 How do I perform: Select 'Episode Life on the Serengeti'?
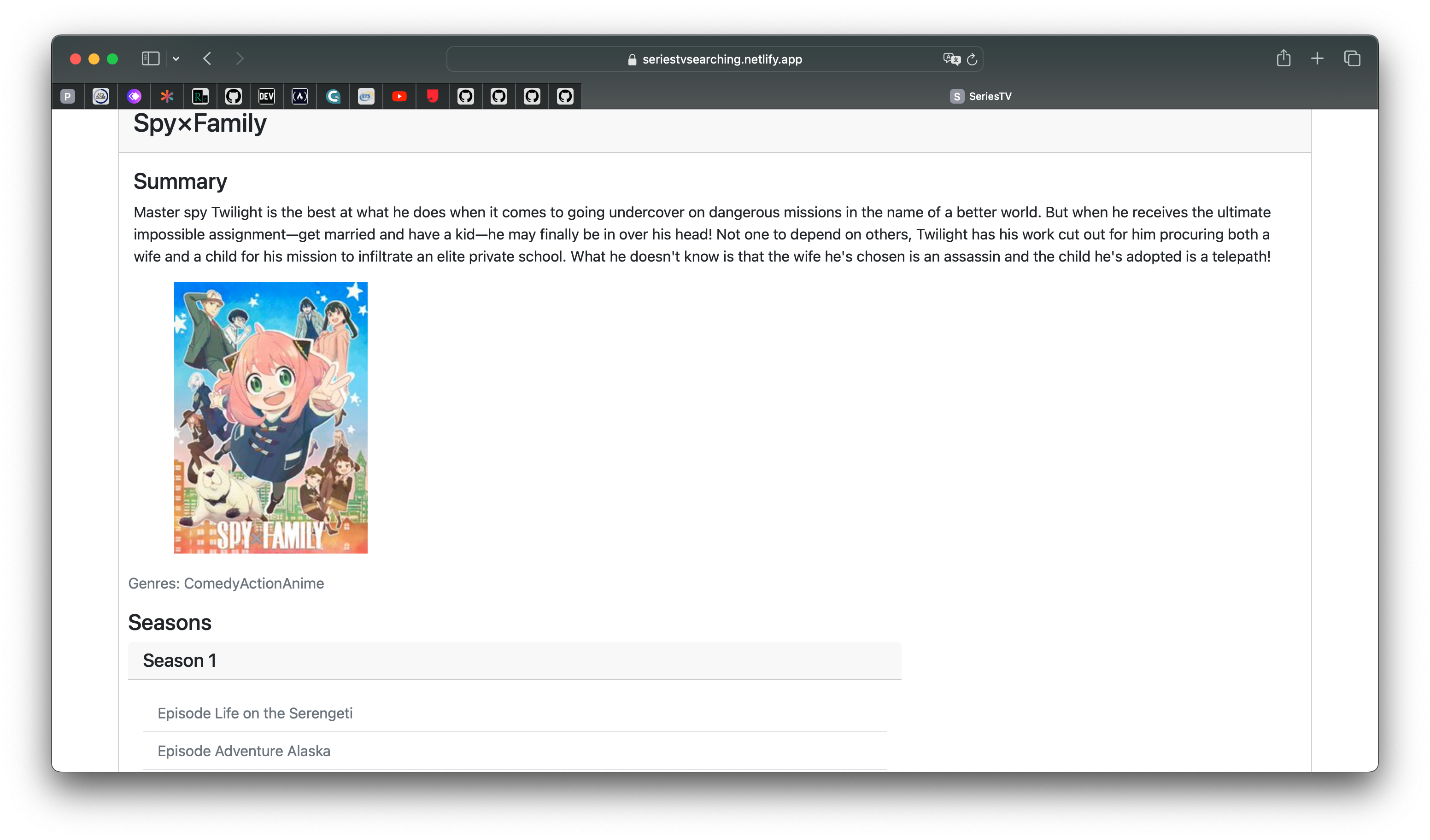255,713
